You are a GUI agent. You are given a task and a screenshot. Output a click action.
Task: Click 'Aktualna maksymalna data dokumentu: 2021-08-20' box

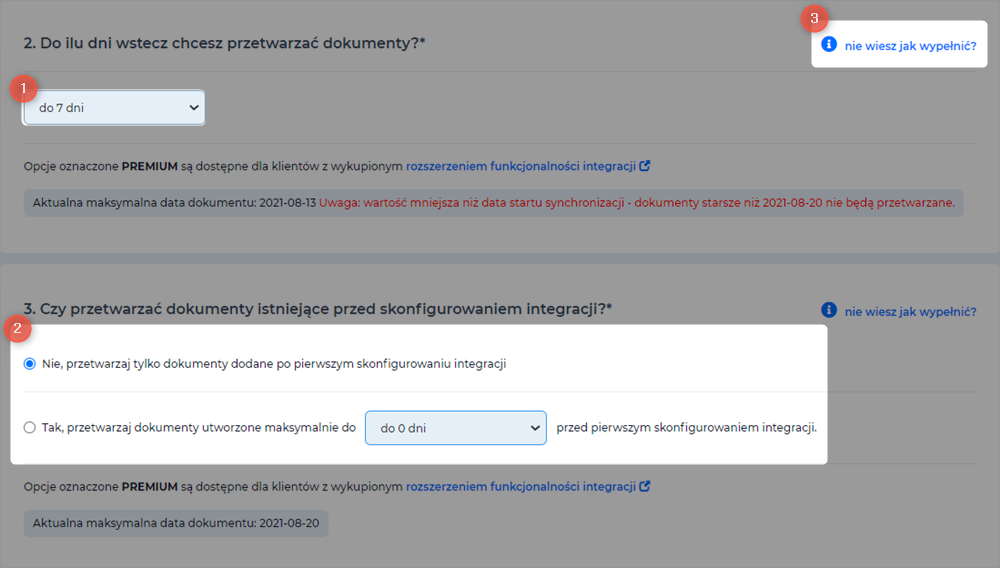pyautogui.click(x=176, y=523)
